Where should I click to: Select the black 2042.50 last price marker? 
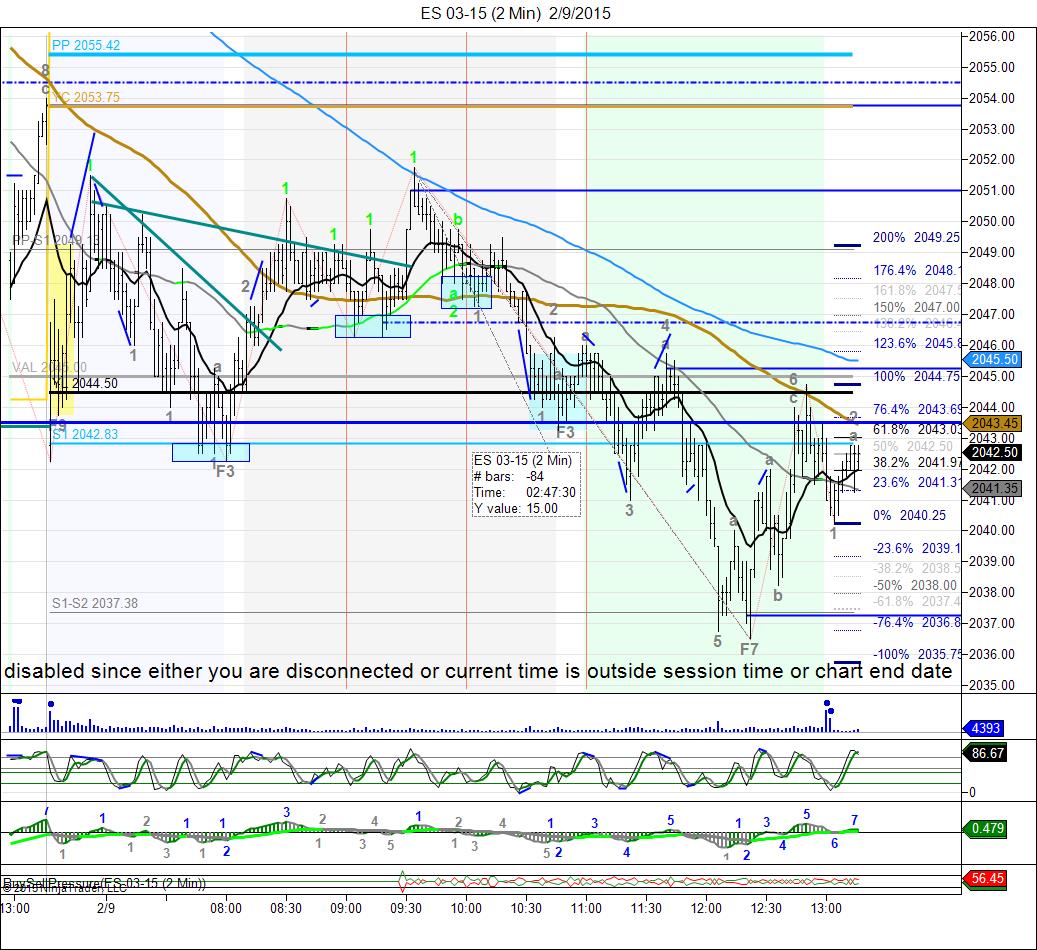pos(993,453)
